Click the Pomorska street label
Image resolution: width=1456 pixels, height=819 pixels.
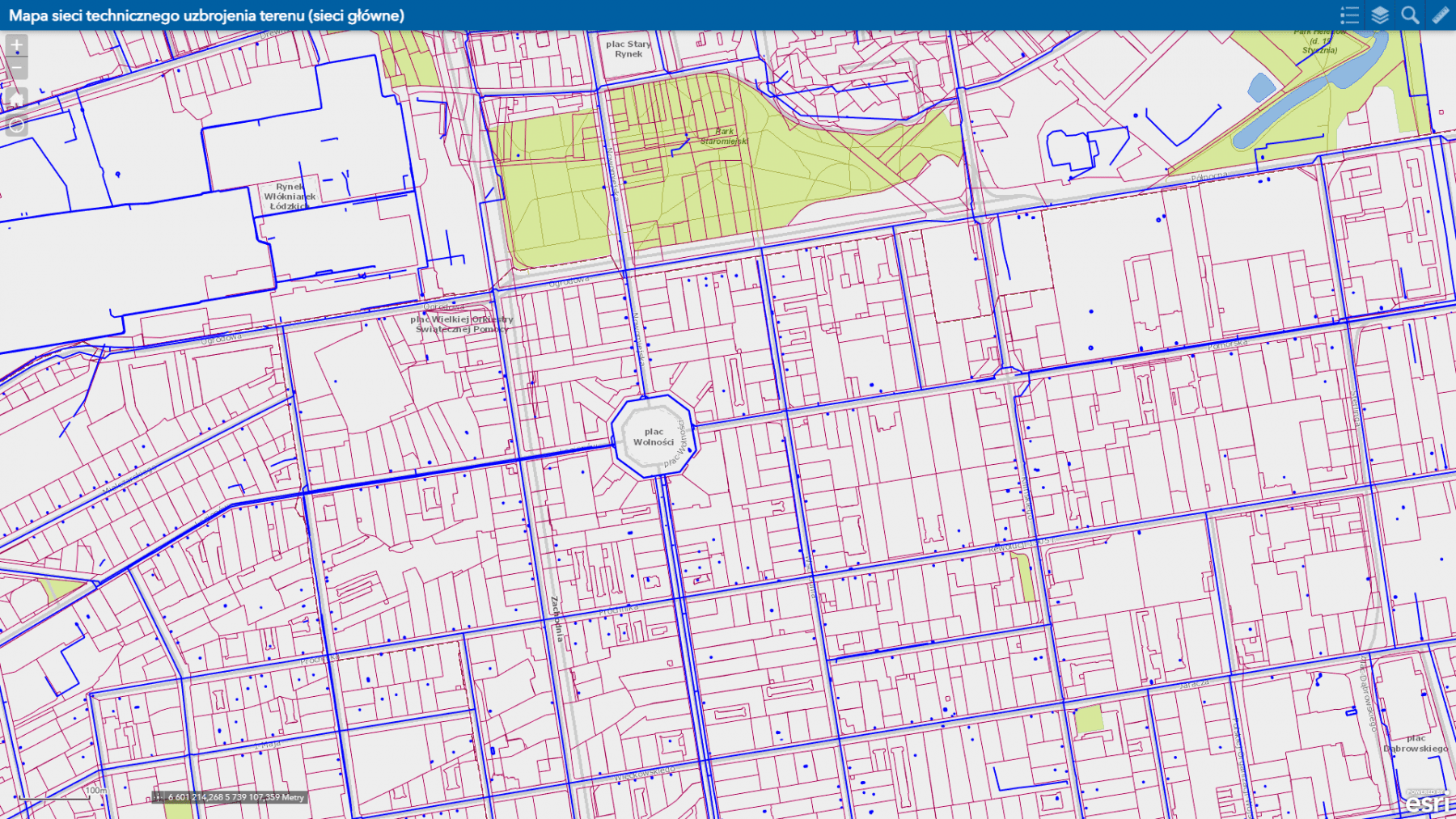[1228, 345]
